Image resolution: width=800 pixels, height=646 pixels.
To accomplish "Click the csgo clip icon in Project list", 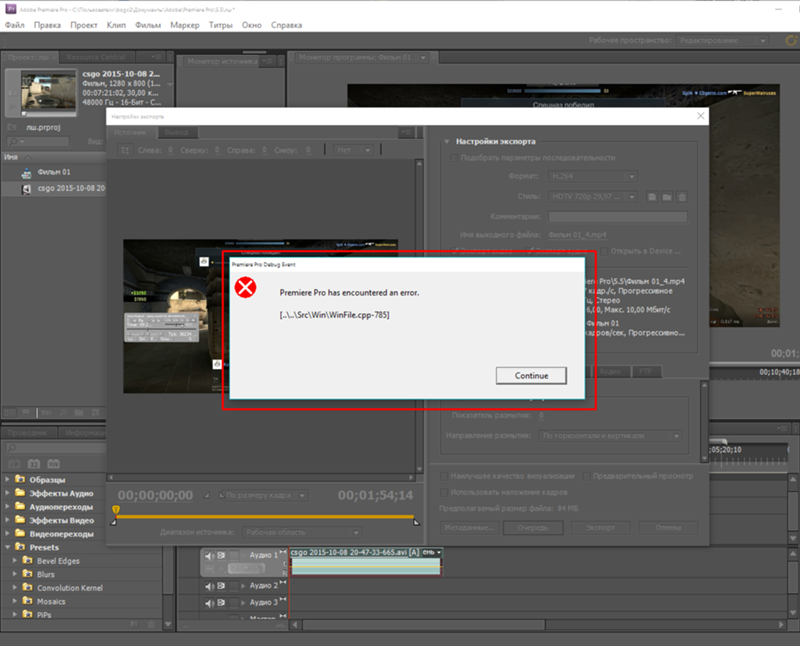I will click(x=27, y=189).
